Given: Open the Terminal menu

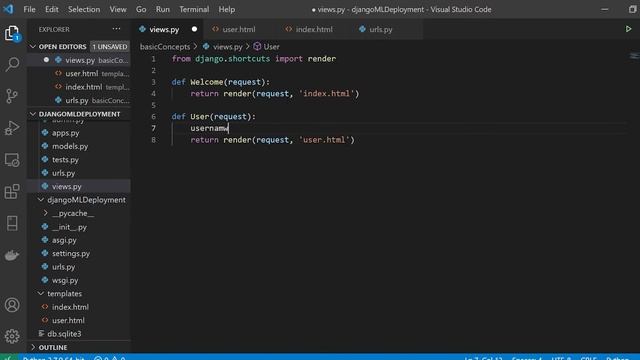Looking at the screenshot, I should pos(194,9).
